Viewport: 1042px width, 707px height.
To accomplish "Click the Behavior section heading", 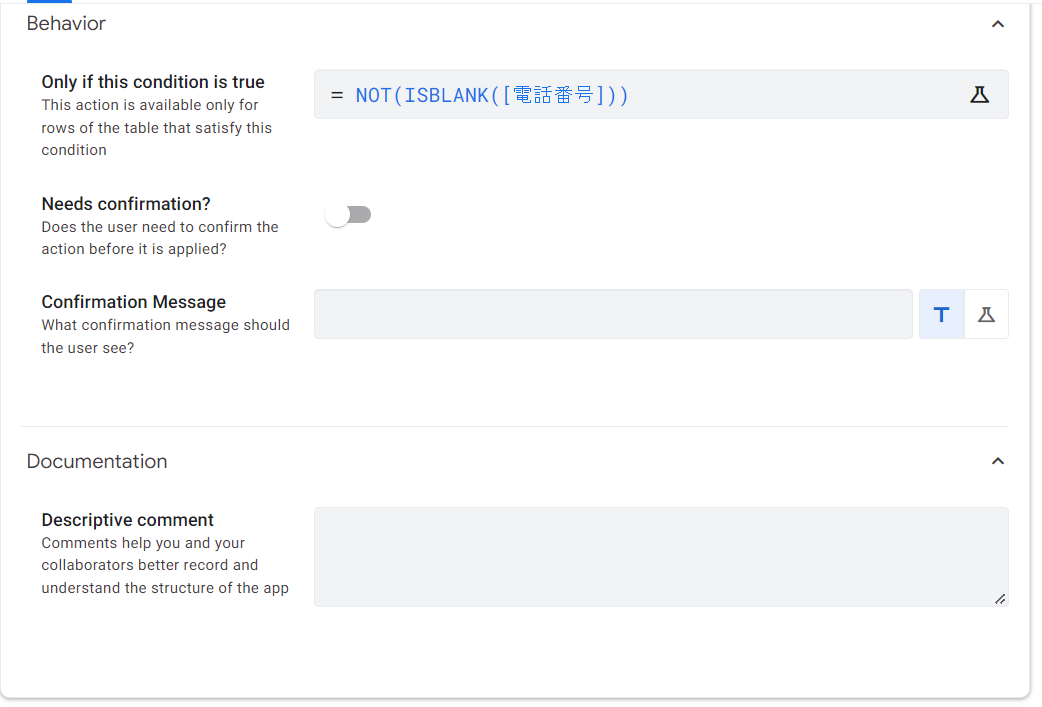I will 66,24.
